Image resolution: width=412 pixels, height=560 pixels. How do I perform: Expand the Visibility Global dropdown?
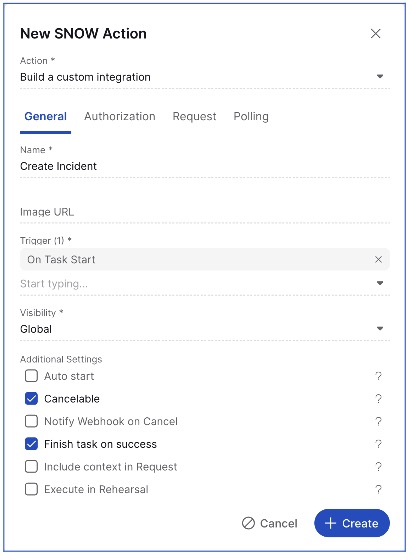click(380, 329)
